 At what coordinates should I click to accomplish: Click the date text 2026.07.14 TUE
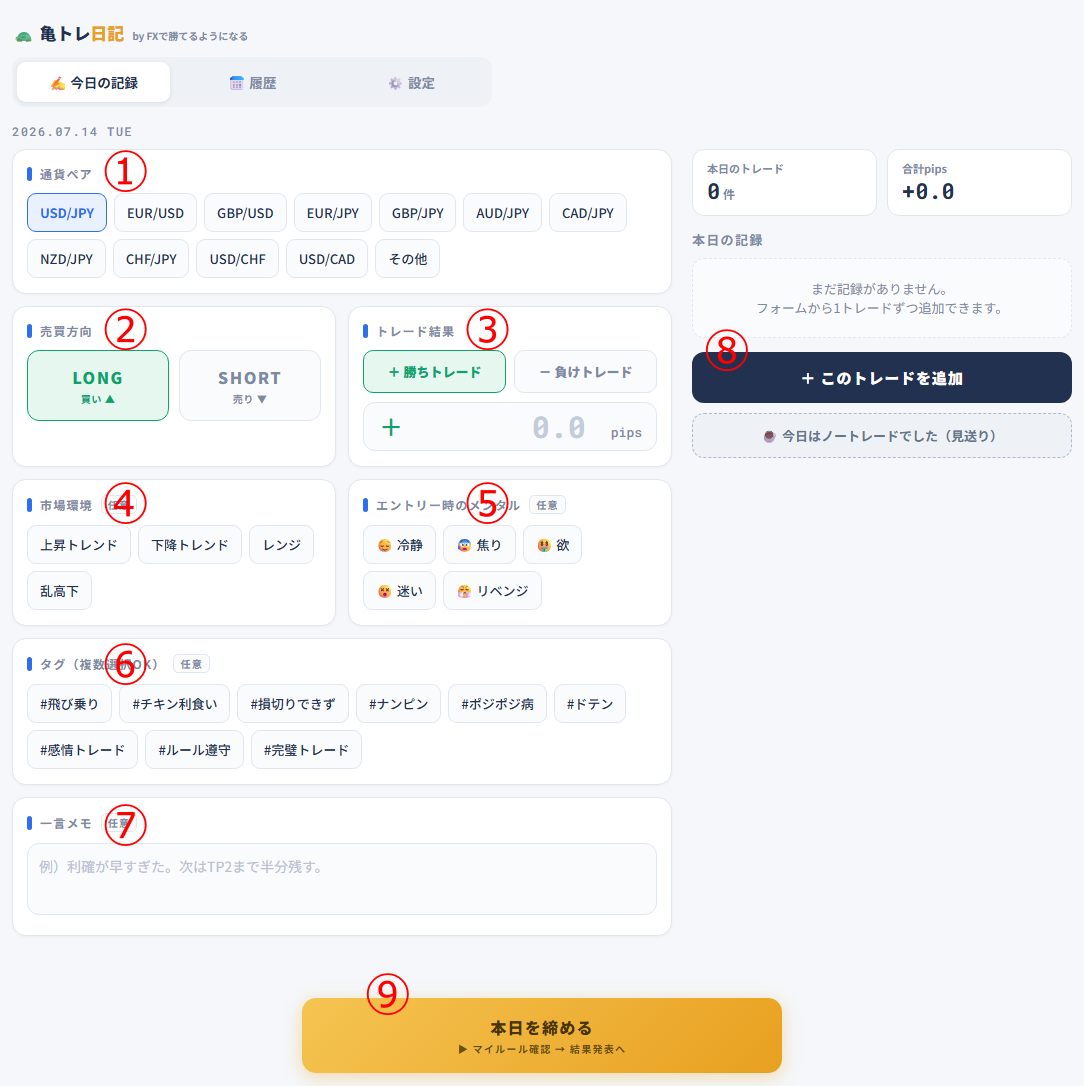pos(72,132)
